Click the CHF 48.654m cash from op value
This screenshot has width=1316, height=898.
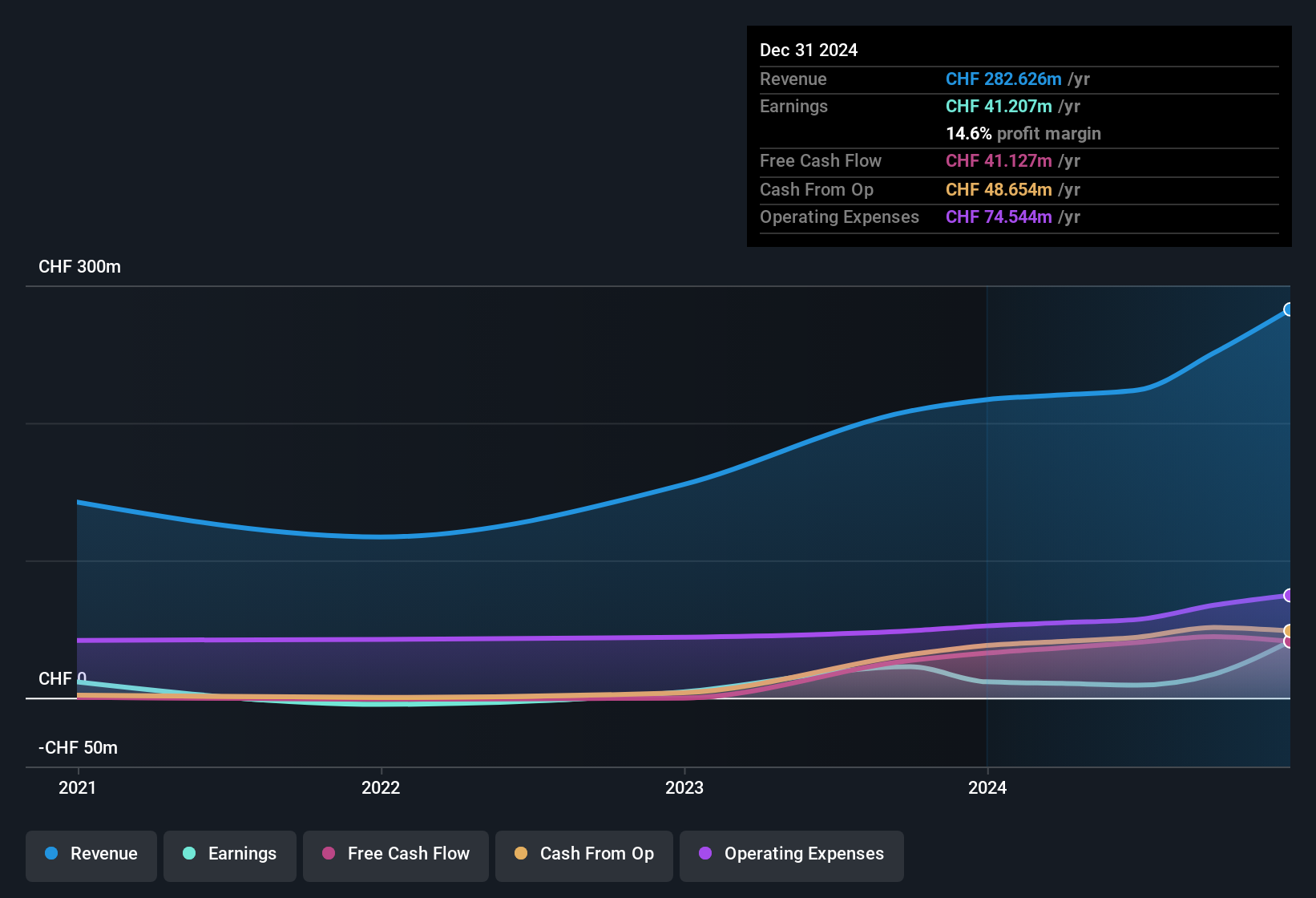click(x=999, y=190)
